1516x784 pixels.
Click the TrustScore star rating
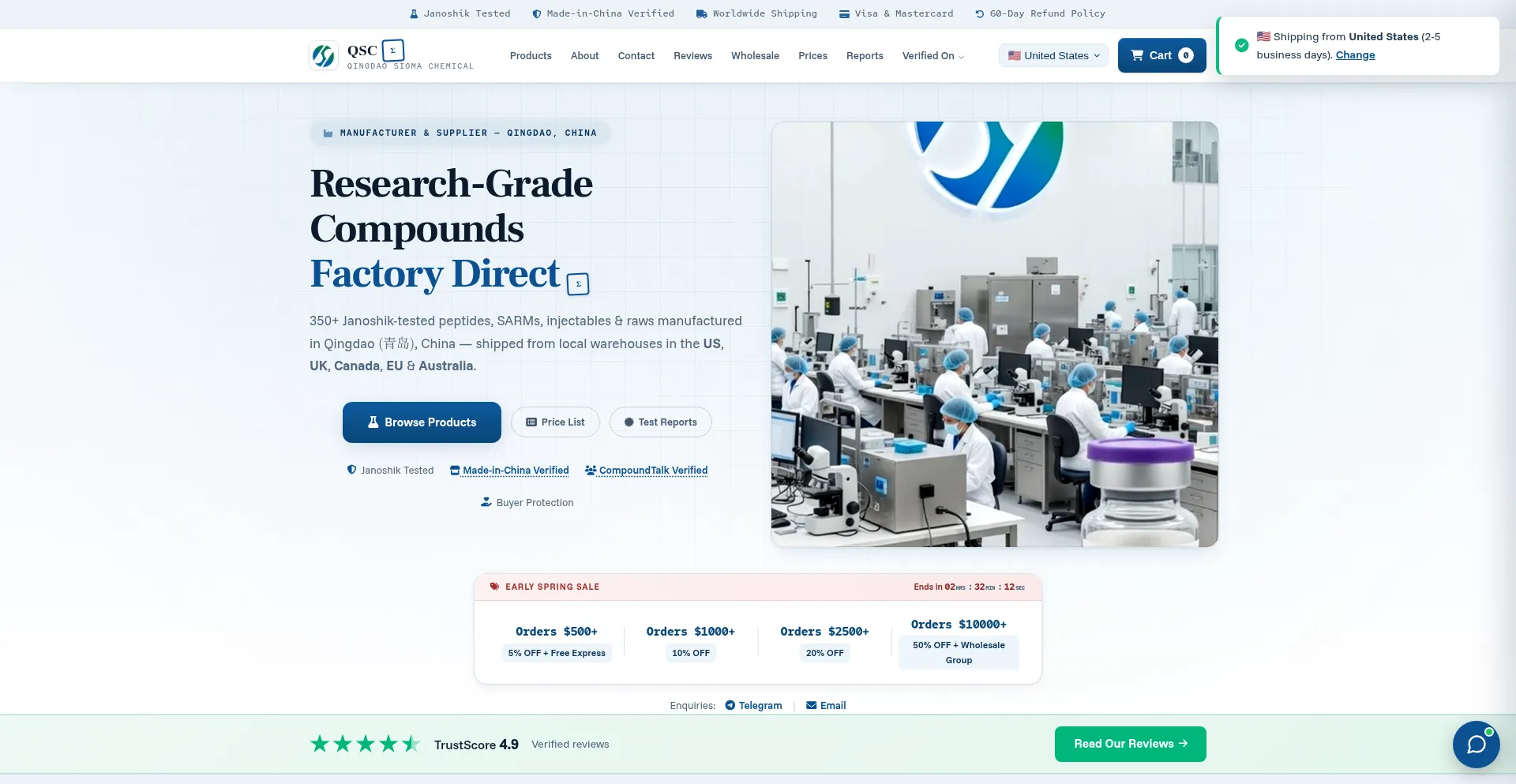tap(366, 744)
